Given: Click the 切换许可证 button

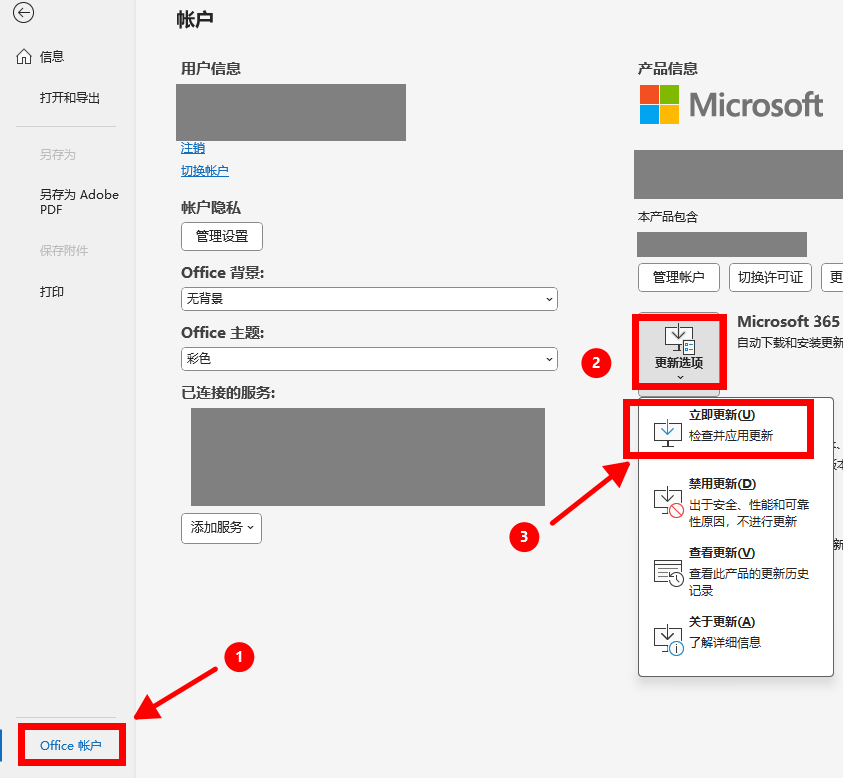Looking at the screenshot, I should [769, 277].
